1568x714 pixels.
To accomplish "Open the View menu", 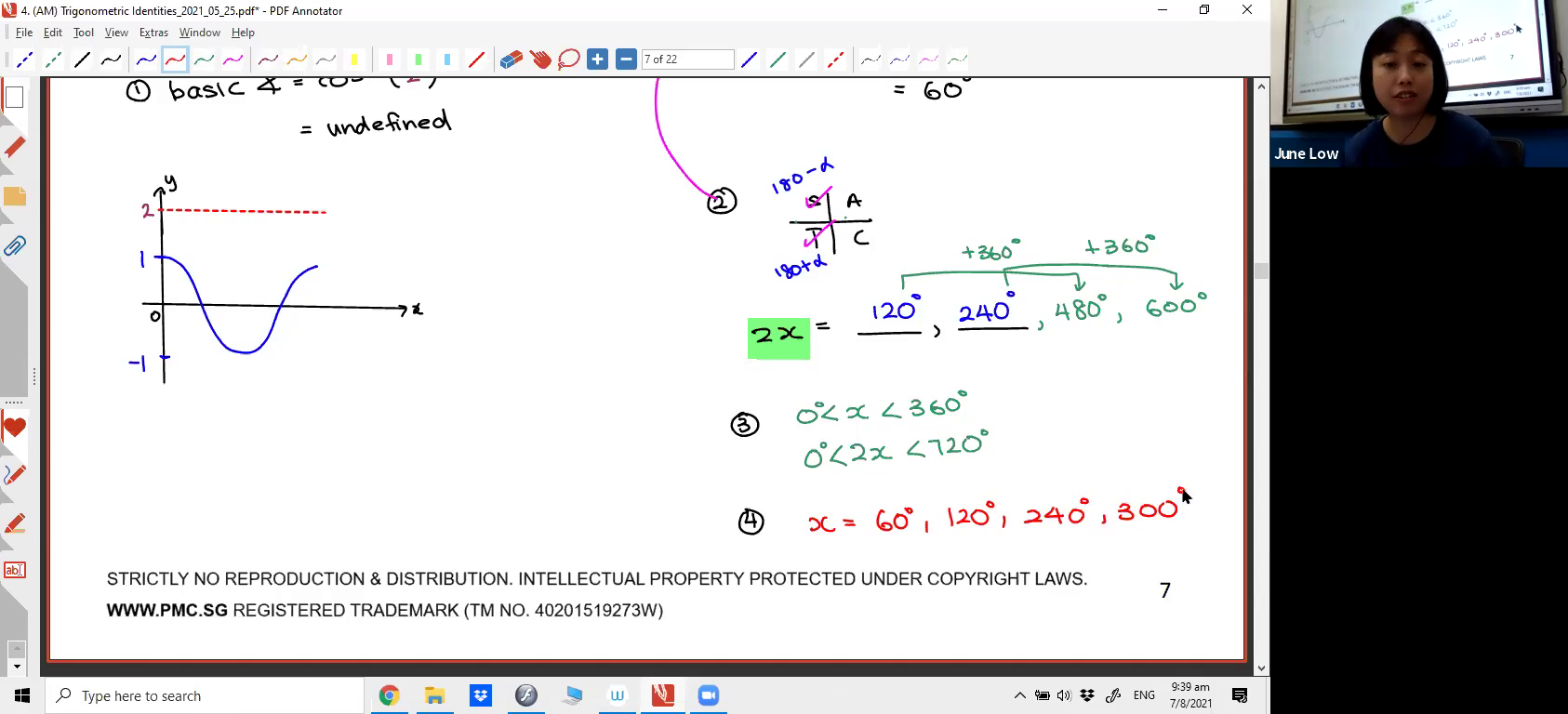I will tap(116, 33).
